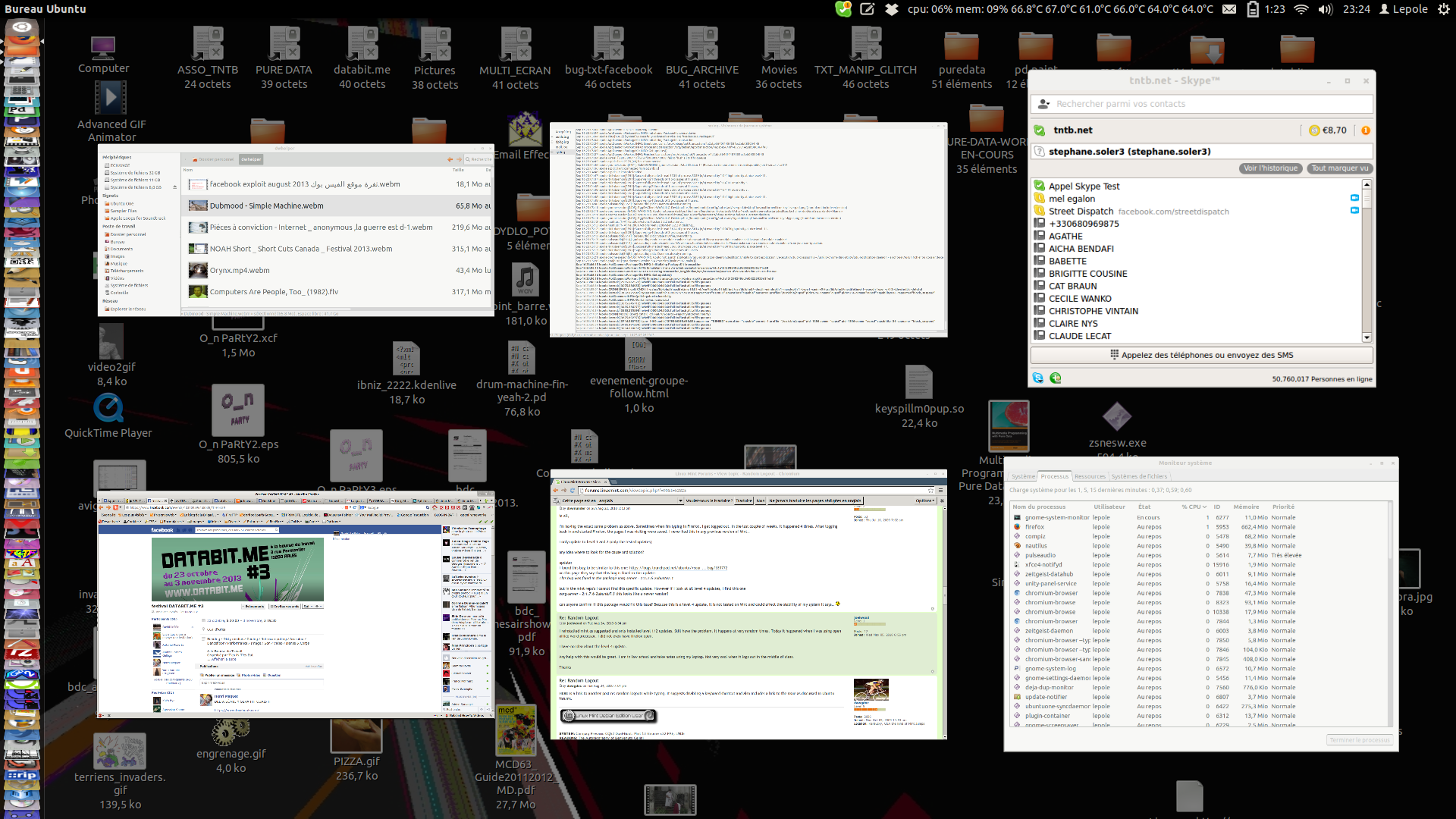
Task: Click the orange notification badge in Skype
Action: point(1366,130)
